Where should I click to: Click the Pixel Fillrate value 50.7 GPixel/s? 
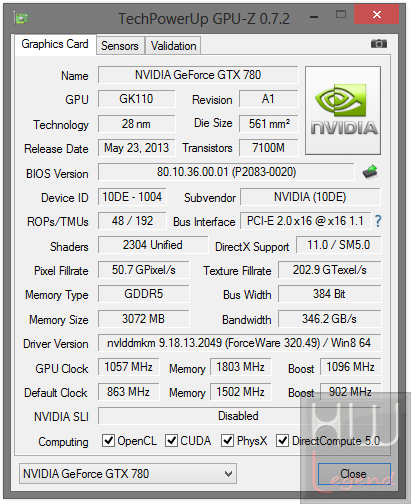144,270
